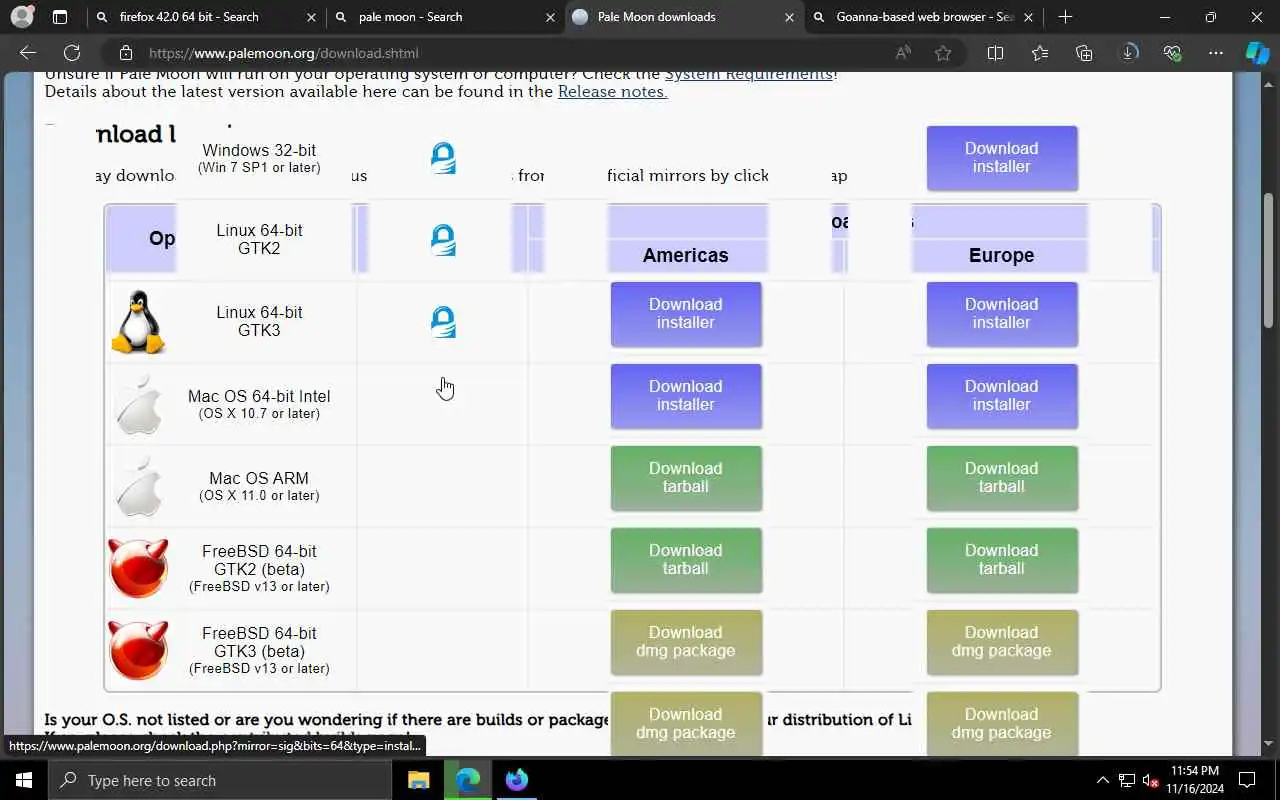
Task: Click the signature icon for Windows 32-bit
Action: [443, 158]
